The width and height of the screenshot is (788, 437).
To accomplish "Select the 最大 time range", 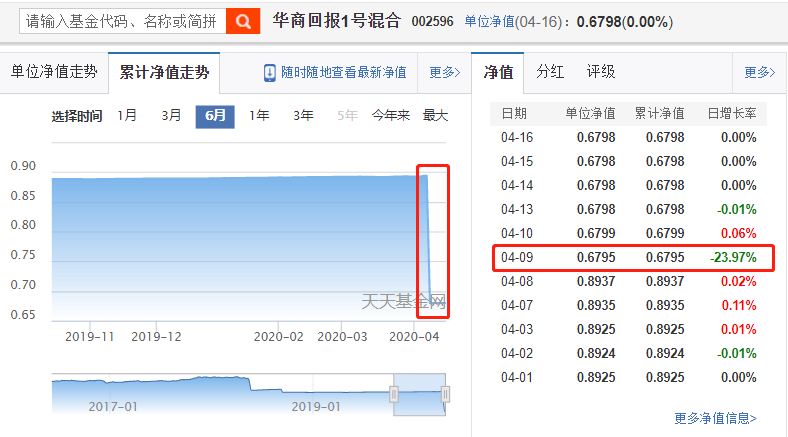I will pos(435,116).
